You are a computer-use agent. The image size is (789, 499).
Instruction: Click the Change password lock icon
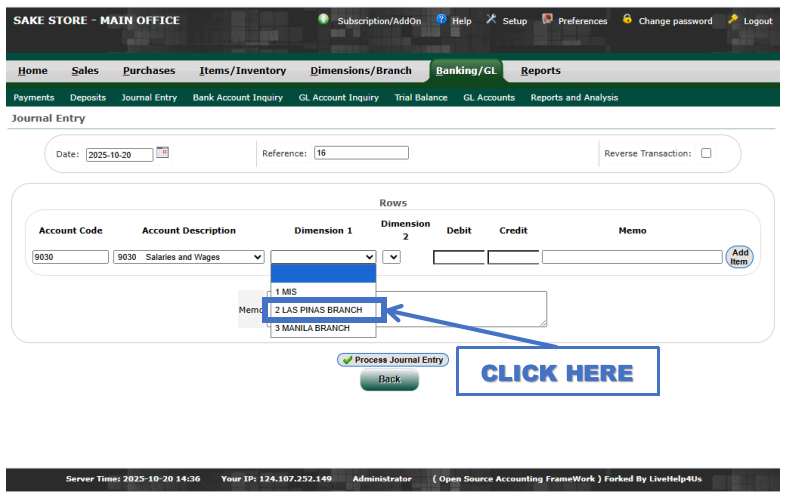click(627, 20)
